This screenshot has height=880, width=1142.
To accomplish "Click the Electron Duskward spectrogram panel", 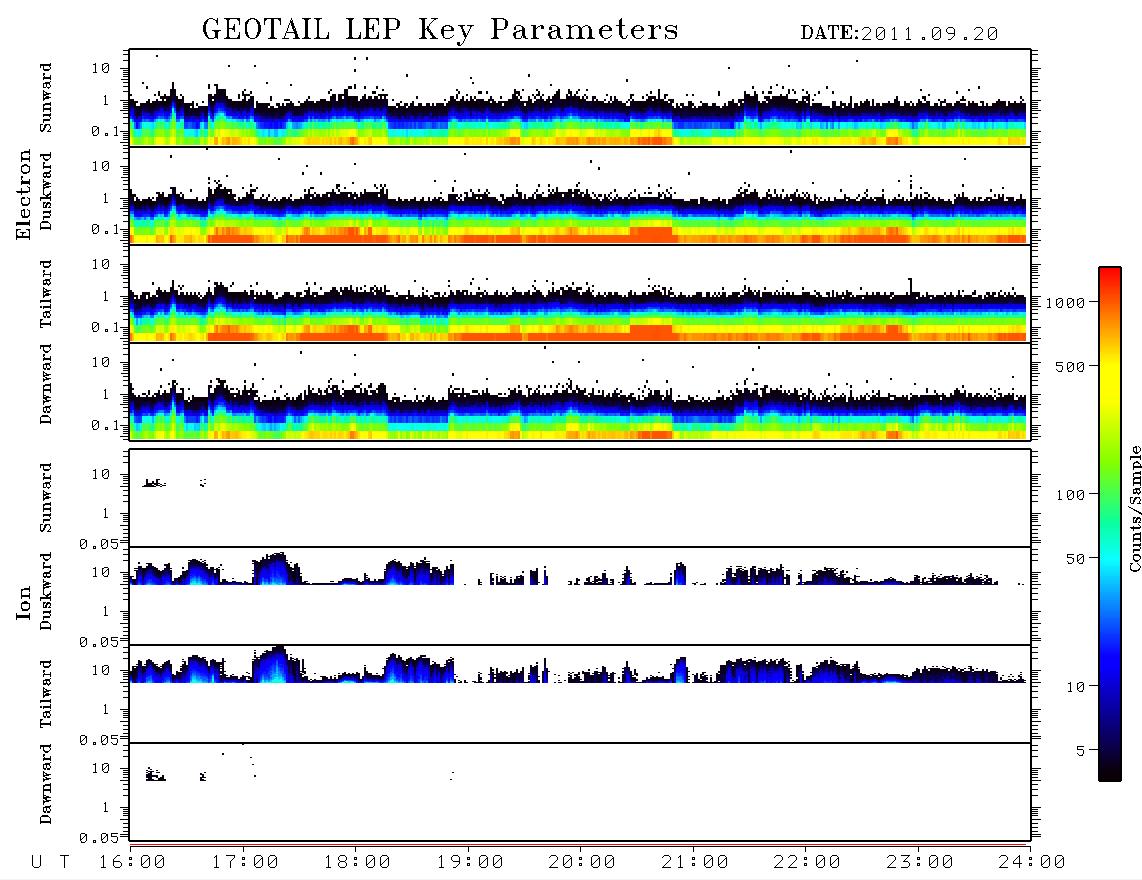I will click(x=580, y=195).
